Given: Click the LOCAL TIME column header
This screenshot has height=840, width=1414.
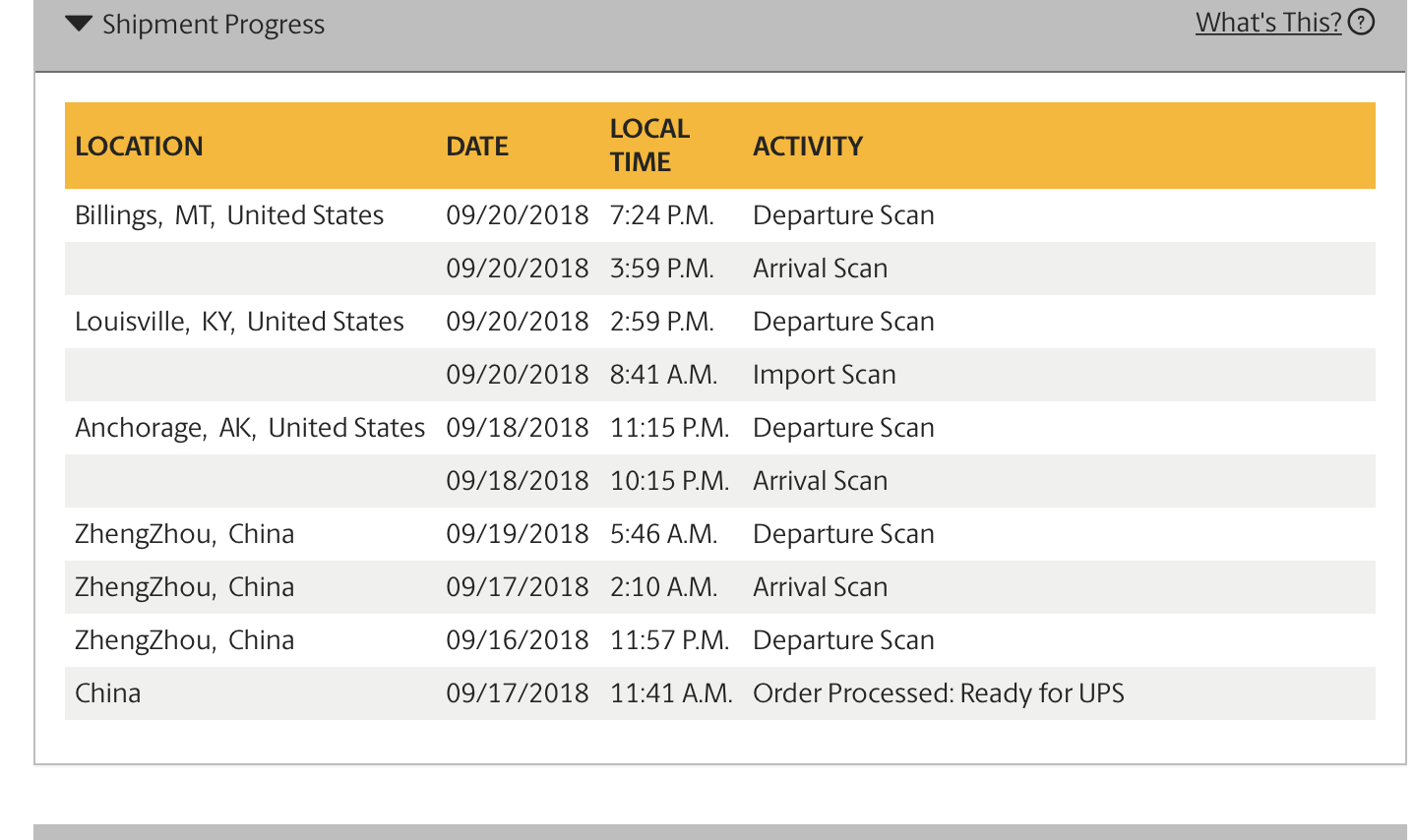Looking at the screenshot, I should [649, 146].
